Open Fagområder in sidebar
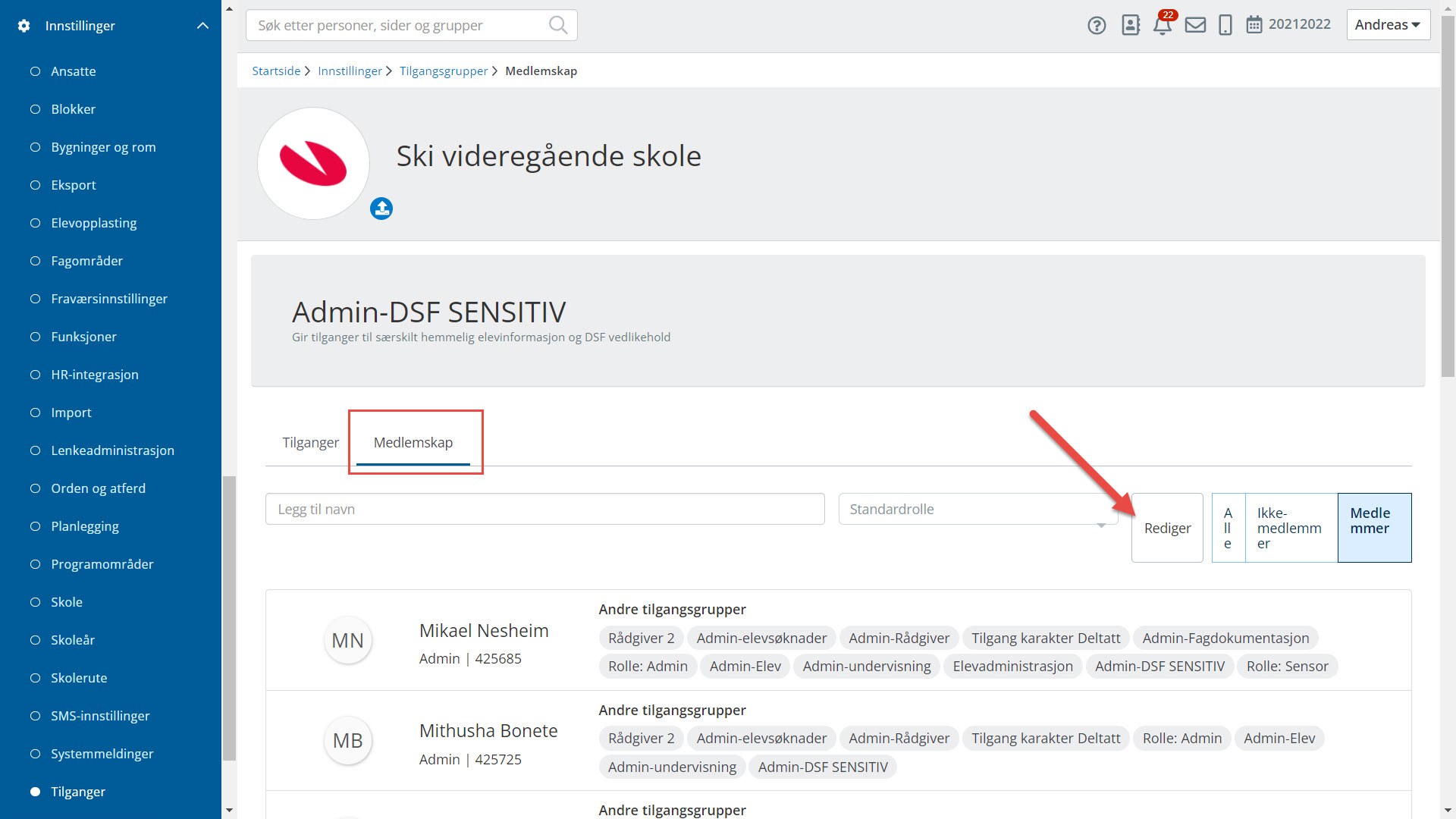 86,261
